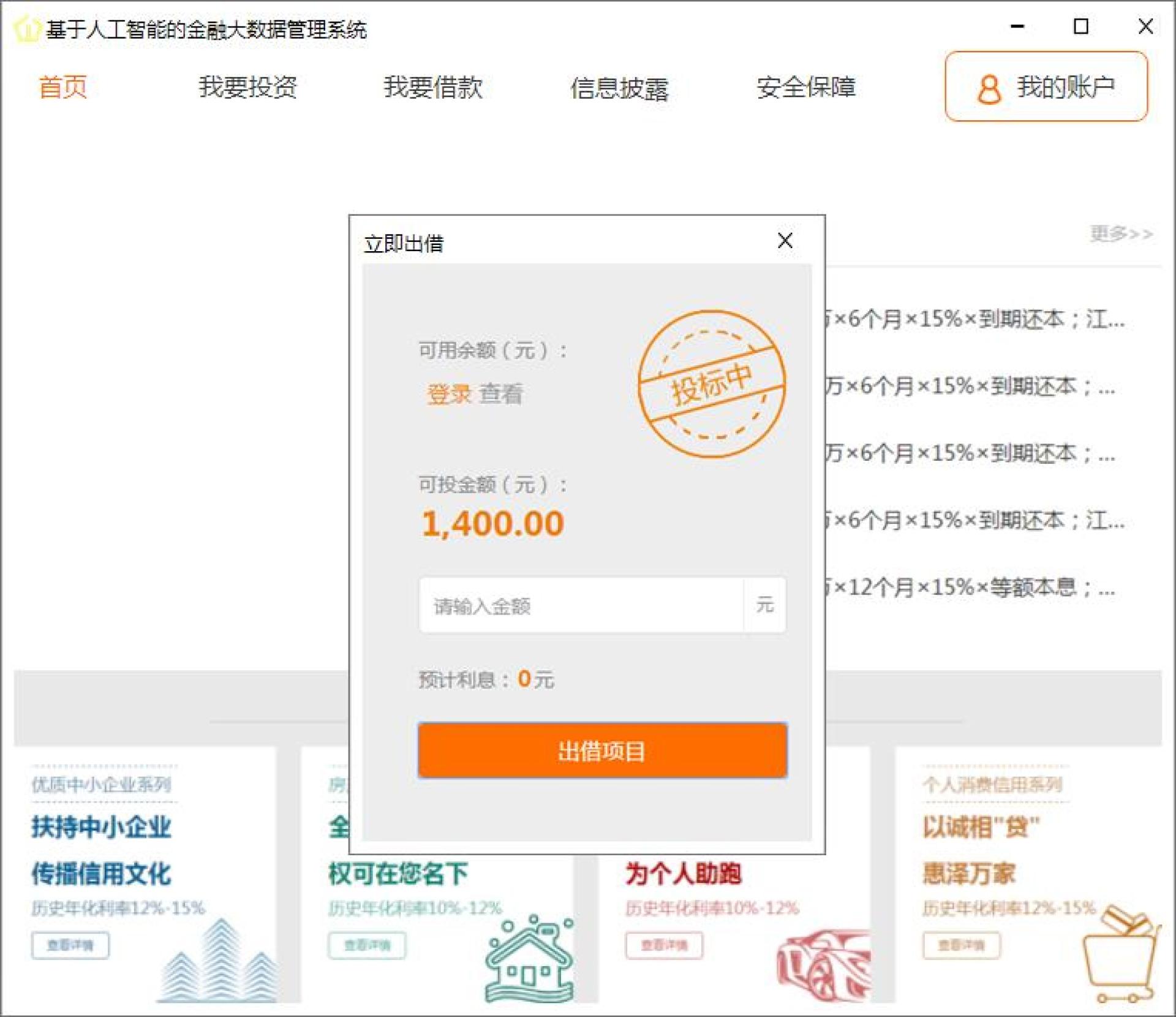
Task: Go to 我要投资 menu
Action: (247, 87)
